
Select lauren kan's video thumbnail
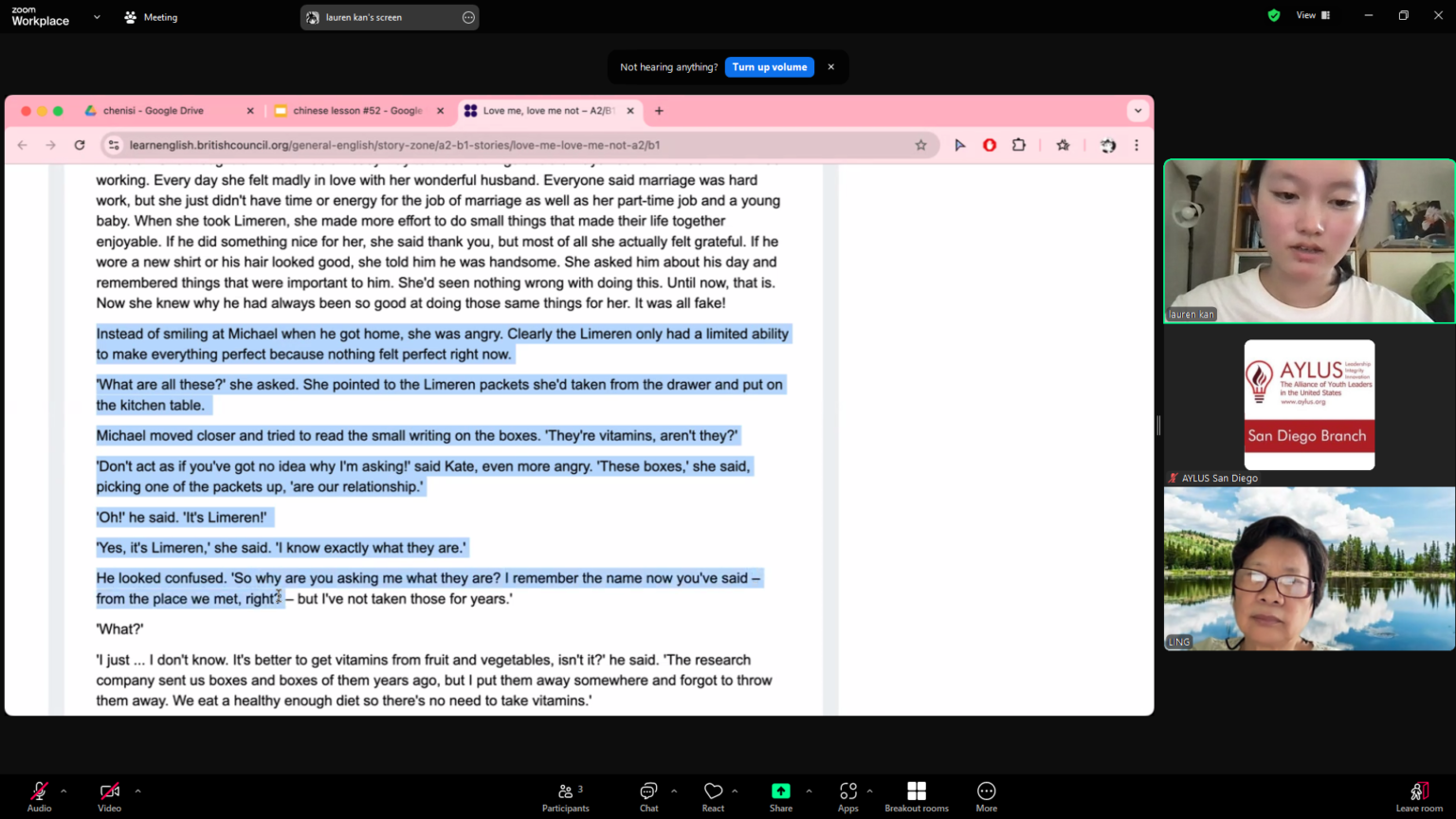click(x=1309, y=241)
